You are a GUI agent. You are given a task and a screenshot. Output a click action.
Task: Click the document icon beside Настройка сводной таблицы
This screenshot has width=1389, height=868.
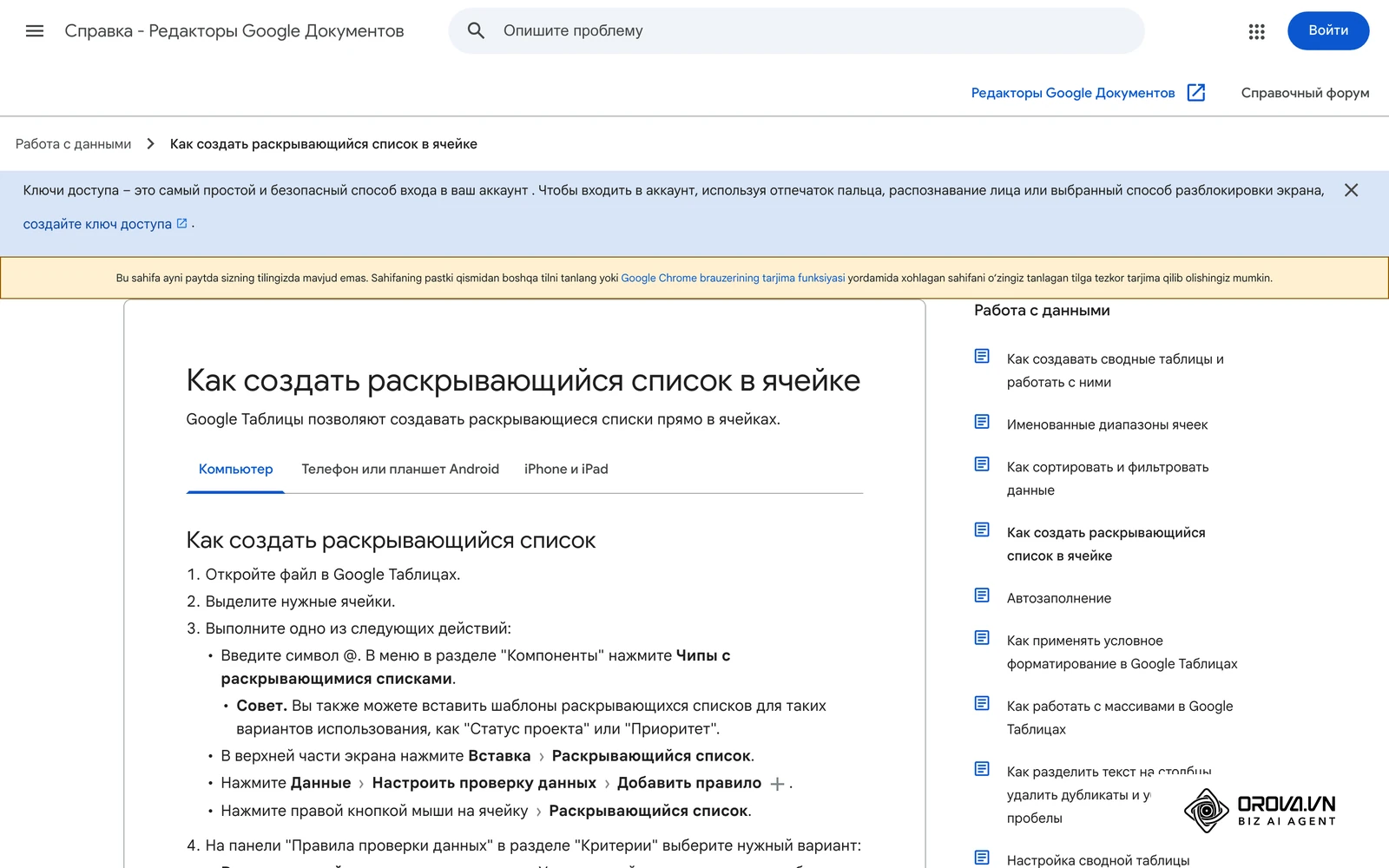982,858
